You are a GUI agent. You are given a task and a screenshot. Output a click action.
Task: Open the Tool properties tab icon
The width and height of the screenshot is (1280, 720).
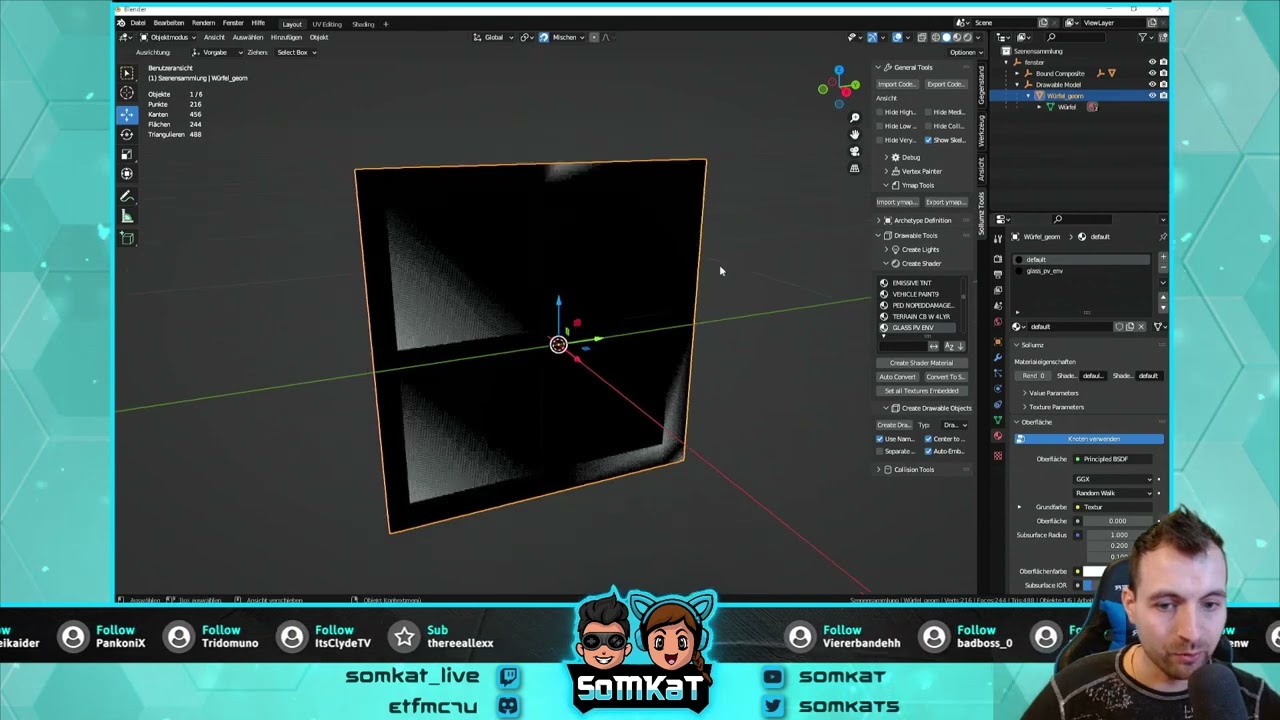[x=998, y=241]
